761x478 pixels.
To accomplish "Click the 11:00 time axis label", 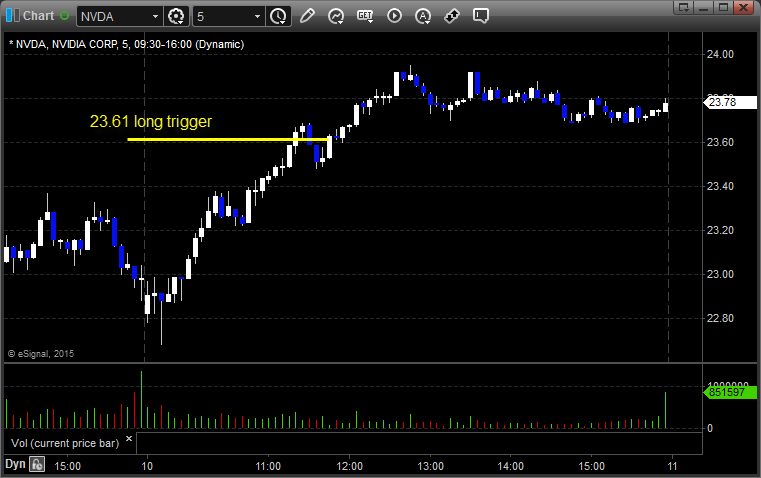I will click(268, 466).
